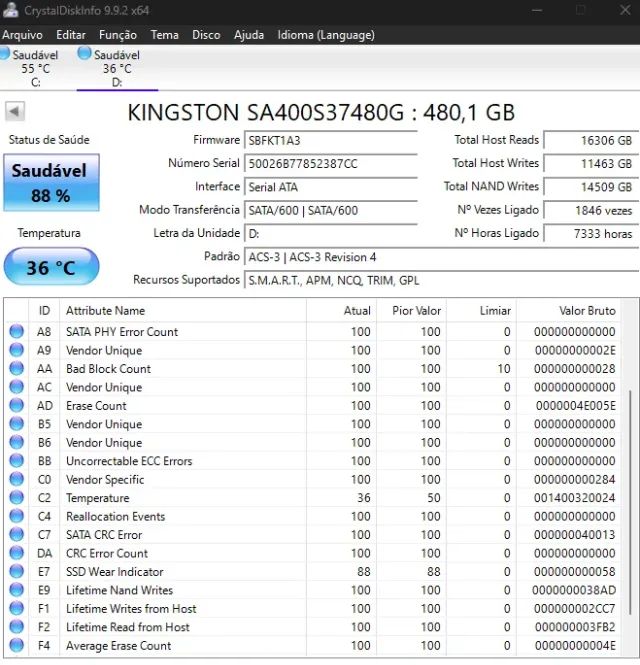This screenshot has height=665, width=640.
Task: Click the raw value 000000040013
Action: pyautogui.click(x=575, y=535)
